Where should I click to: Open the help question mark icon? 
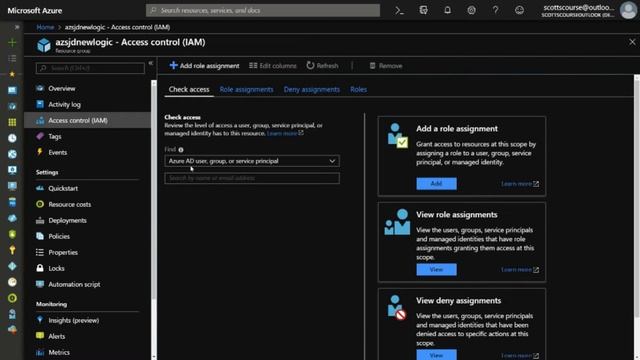click(495, 11)
